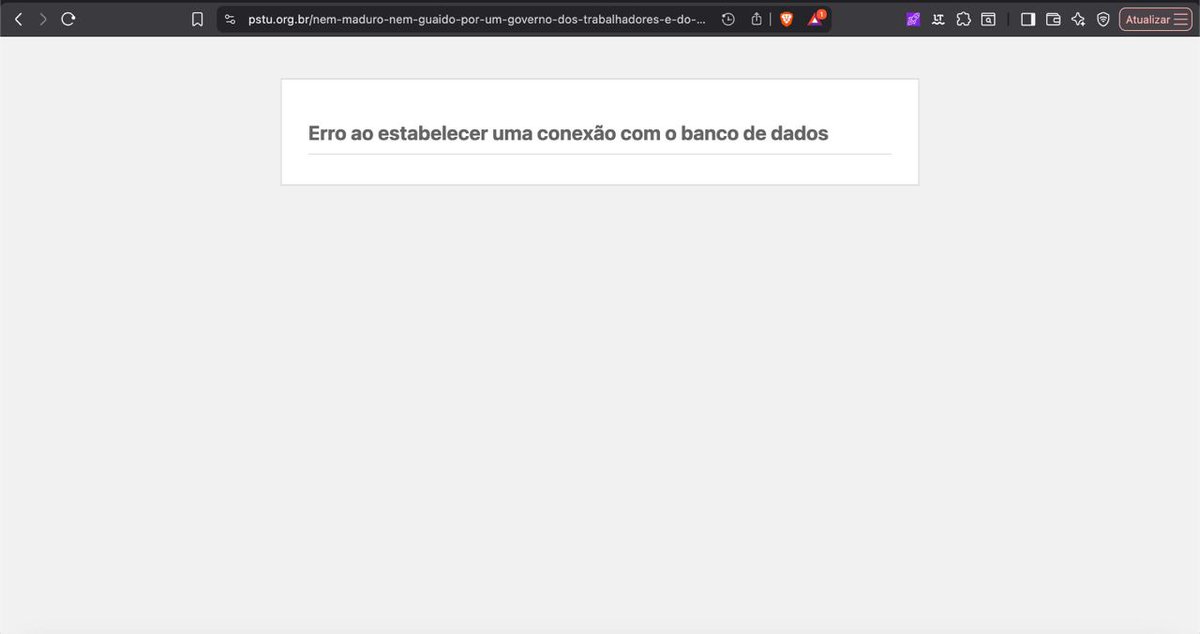
Task: Open site settings icon in address bar
Action: tap(230, 19)
